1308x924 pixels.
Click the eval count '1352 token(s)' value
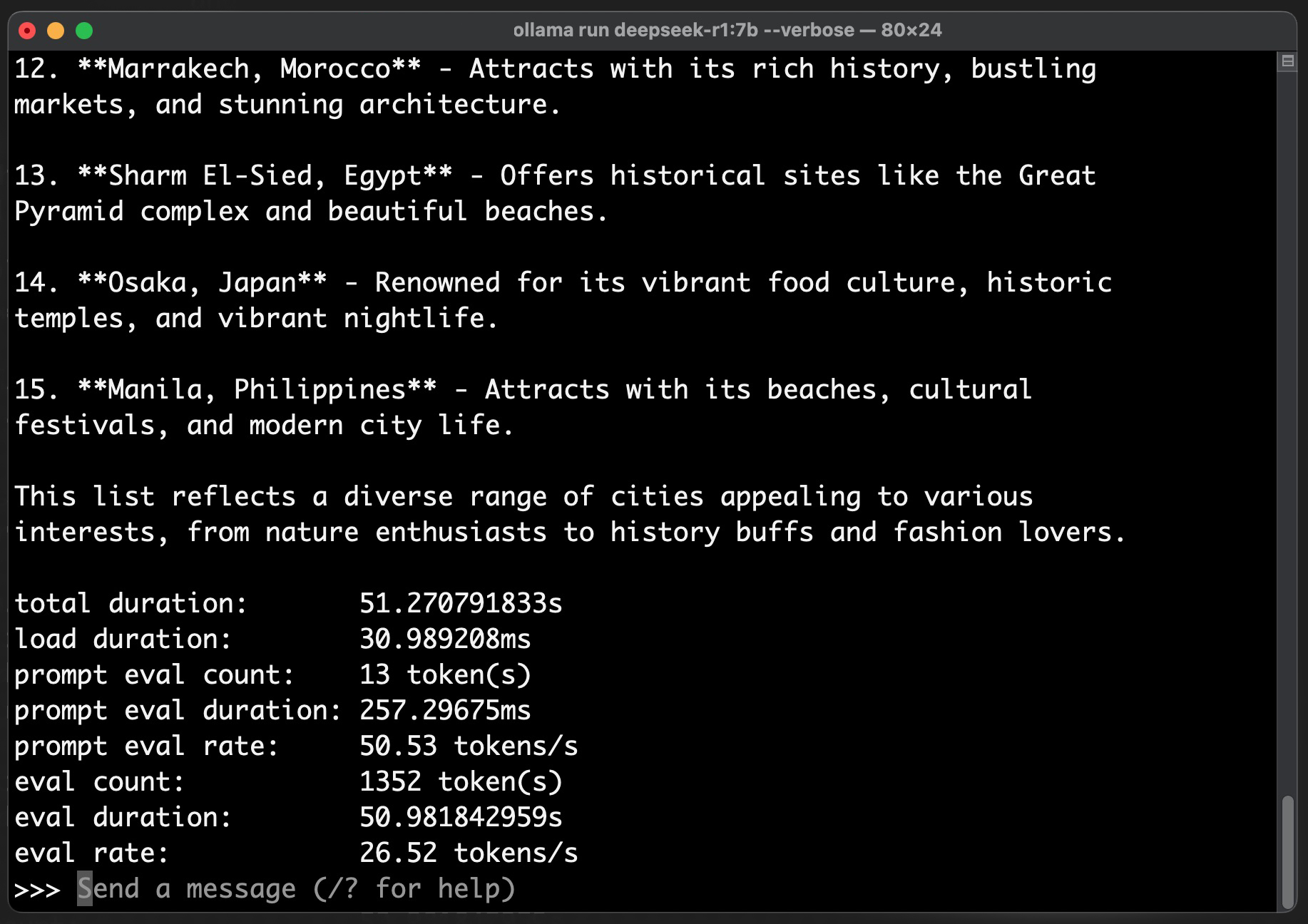[461, 782]
